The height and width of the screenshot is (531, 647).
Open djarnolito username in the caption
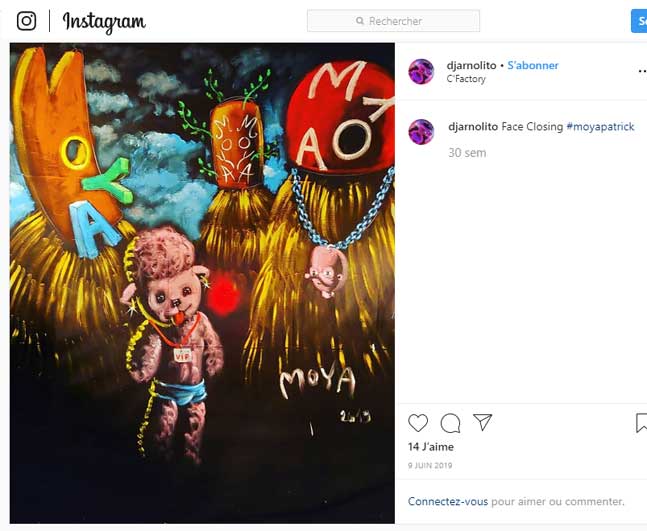click(473, 127)
